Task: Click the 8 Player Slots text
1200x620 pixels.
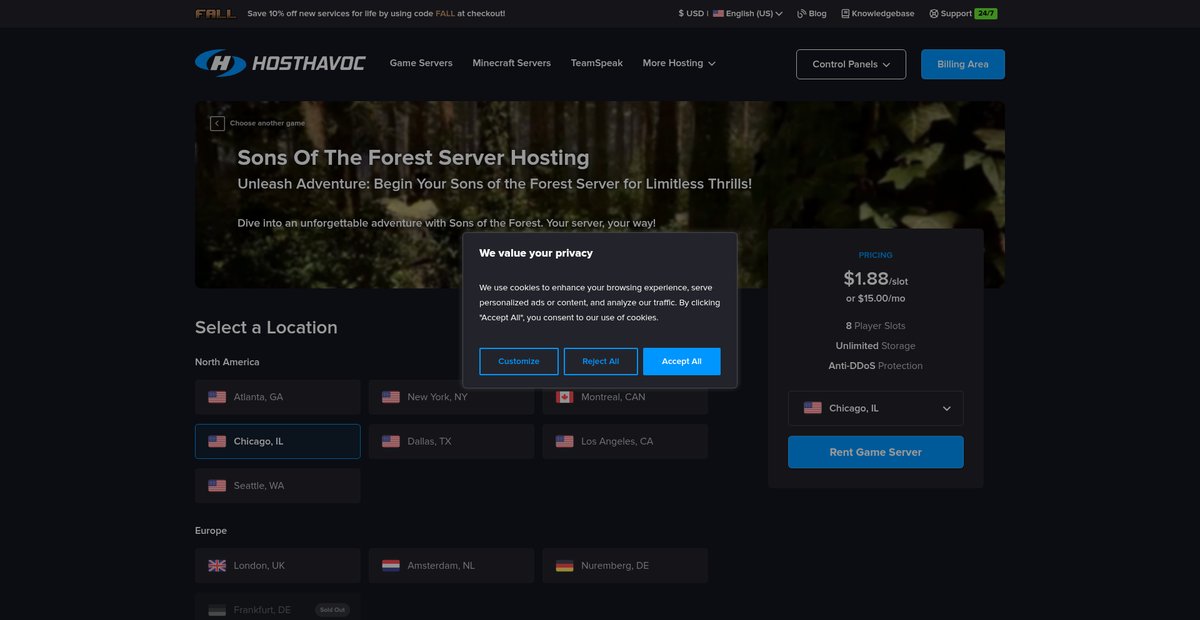Action: (876, 326)
